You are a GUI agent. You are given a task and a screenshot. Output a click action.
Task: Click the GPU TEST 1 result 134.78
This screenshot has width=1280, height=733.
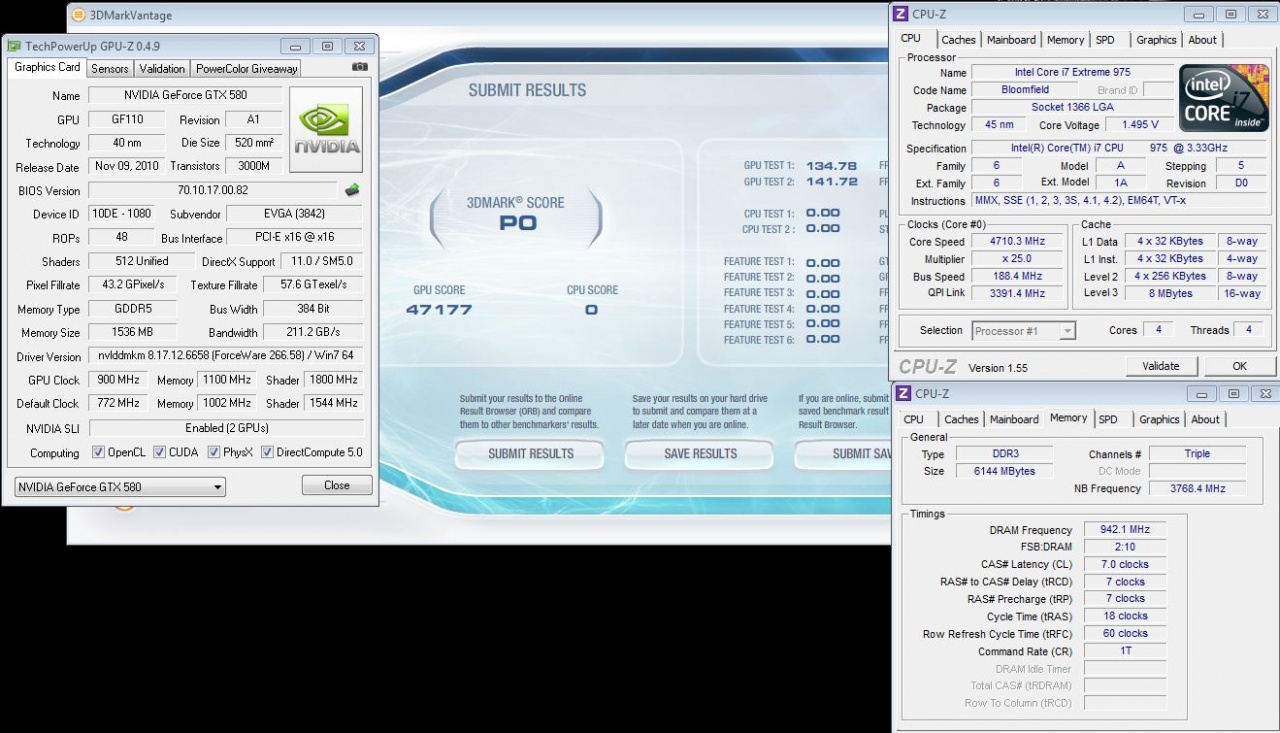click(831, 166)
